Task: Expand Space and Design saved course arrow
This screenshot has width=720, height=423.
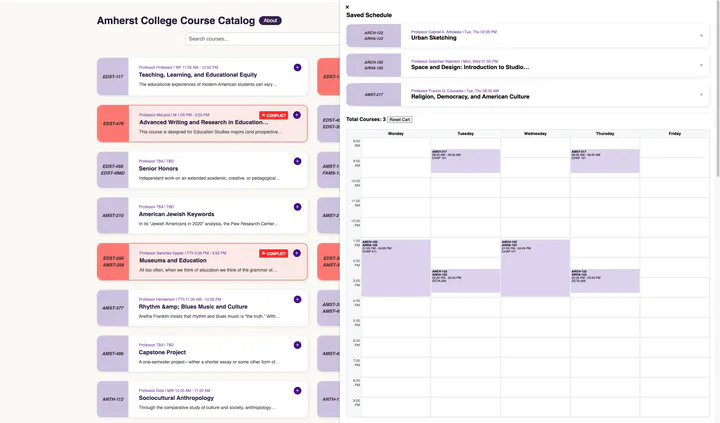Action: pyautogui.click(x=701, y=65)
